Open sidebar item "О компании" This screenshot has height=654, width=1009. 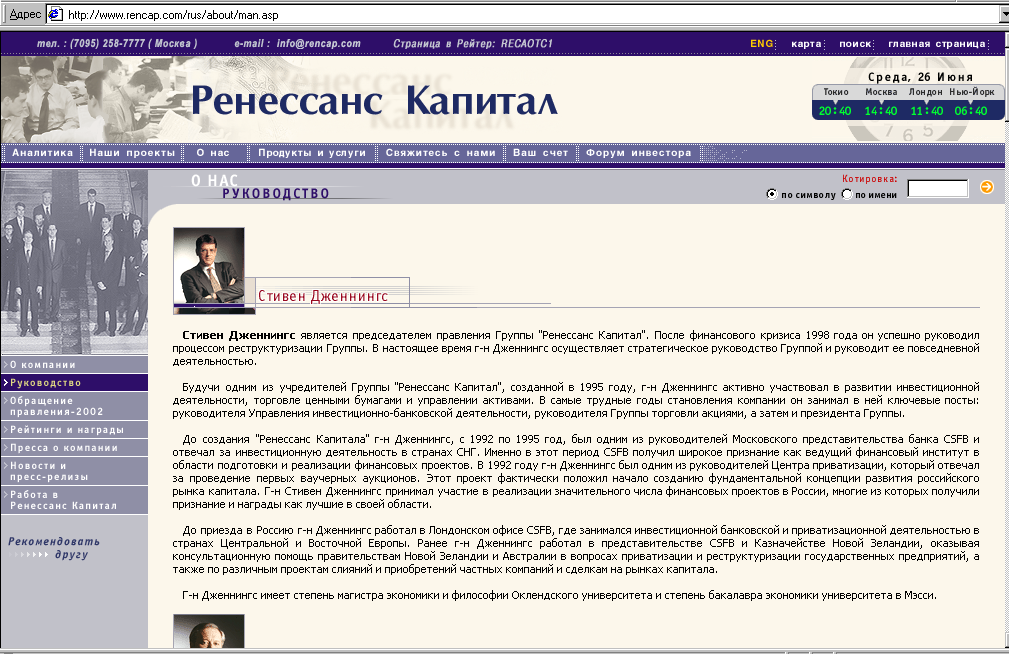(75, 365)
